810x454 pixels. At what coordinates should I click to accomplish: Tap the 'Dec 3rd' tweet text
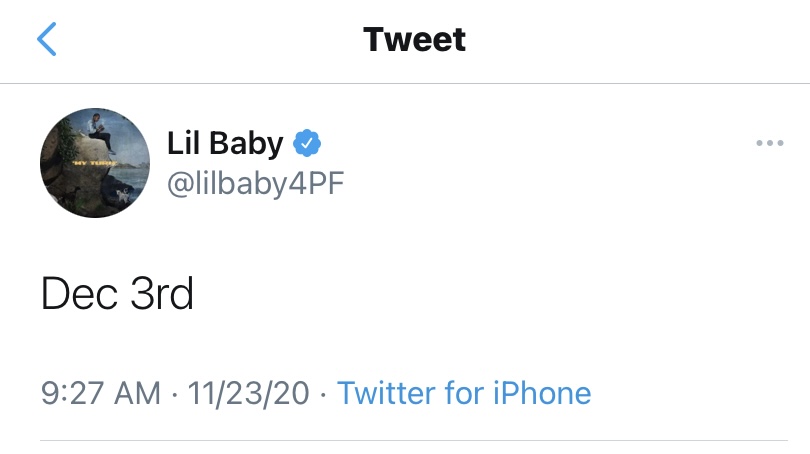click(x=117, y=293)
